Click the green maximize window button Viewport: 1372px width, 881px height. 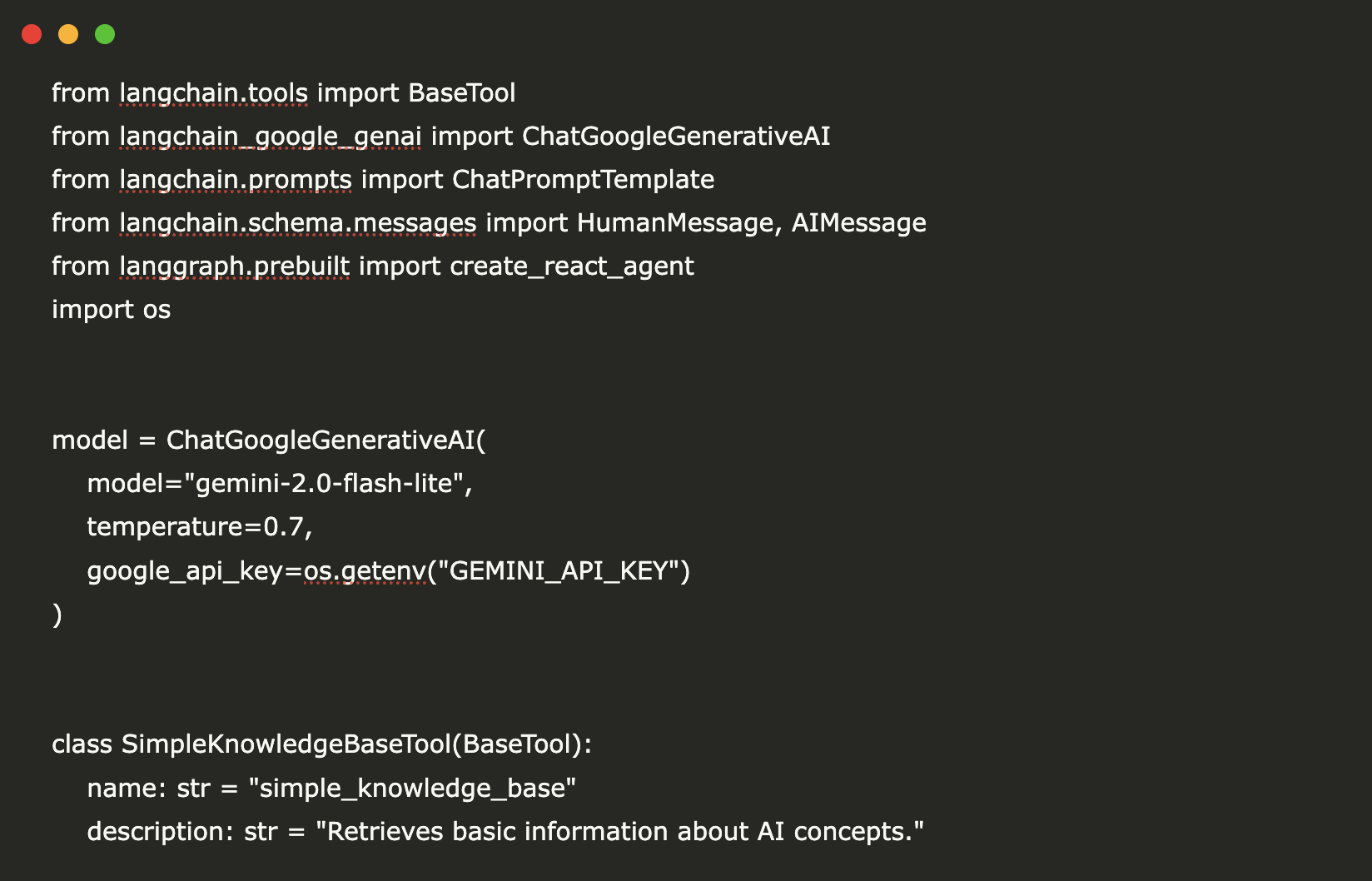(x=105, y=34)
